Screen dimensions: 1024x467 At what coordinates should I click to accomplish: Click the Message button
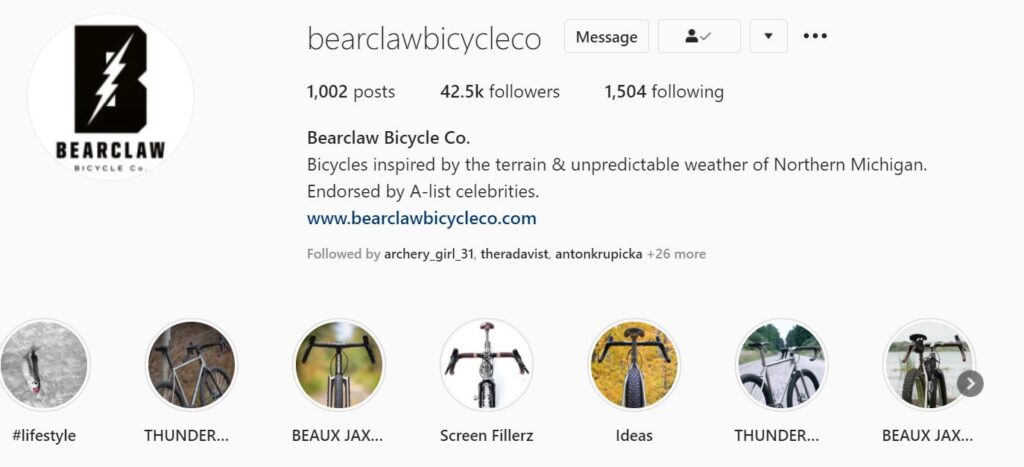click(606, 37)
